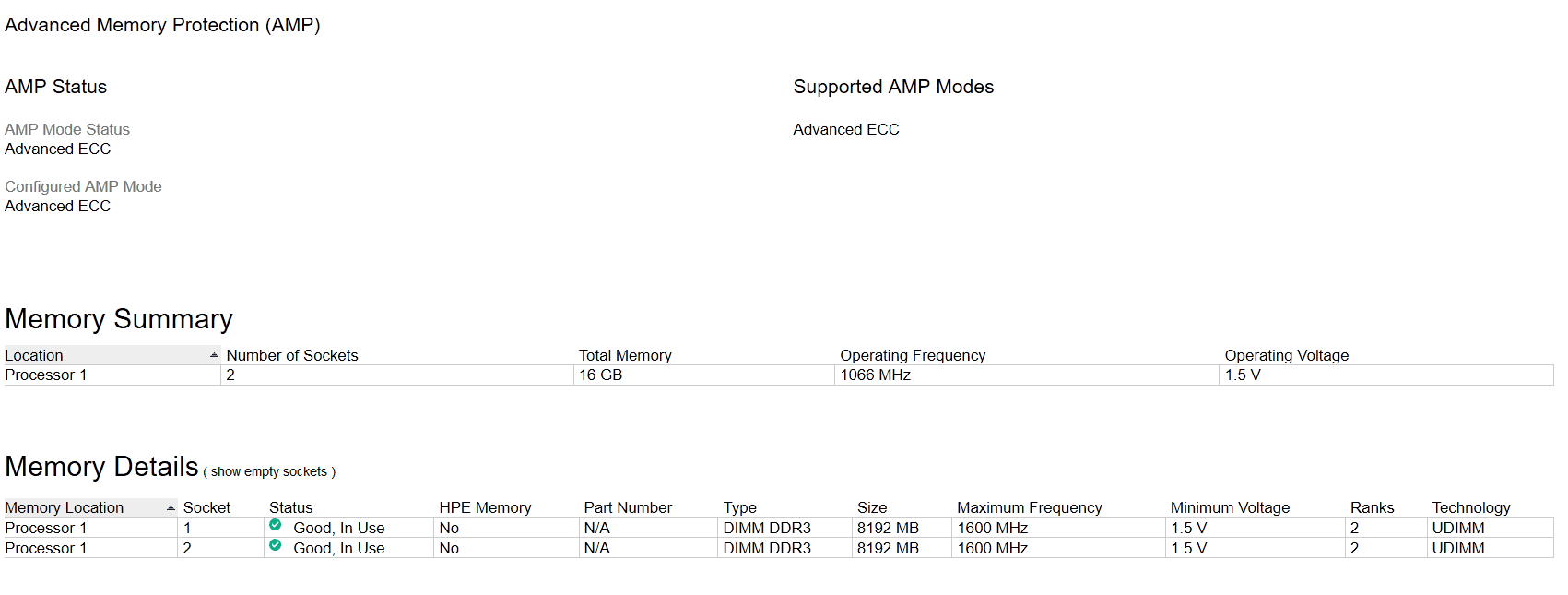The width and height of the screenshot is (1568, 595).
Task: Toggle sort arrow on Location column
Action: tap(214, 355)
